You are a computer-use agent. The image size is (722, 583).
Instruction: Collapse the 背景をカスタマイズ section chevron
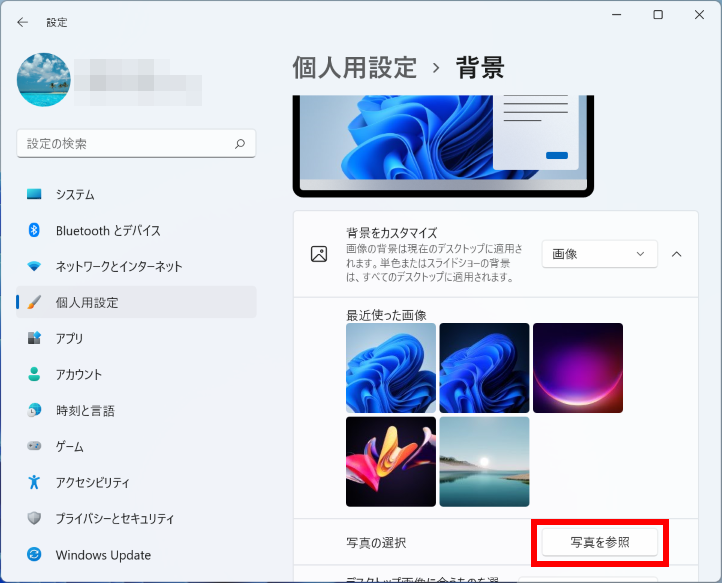[x=676, y=254]
